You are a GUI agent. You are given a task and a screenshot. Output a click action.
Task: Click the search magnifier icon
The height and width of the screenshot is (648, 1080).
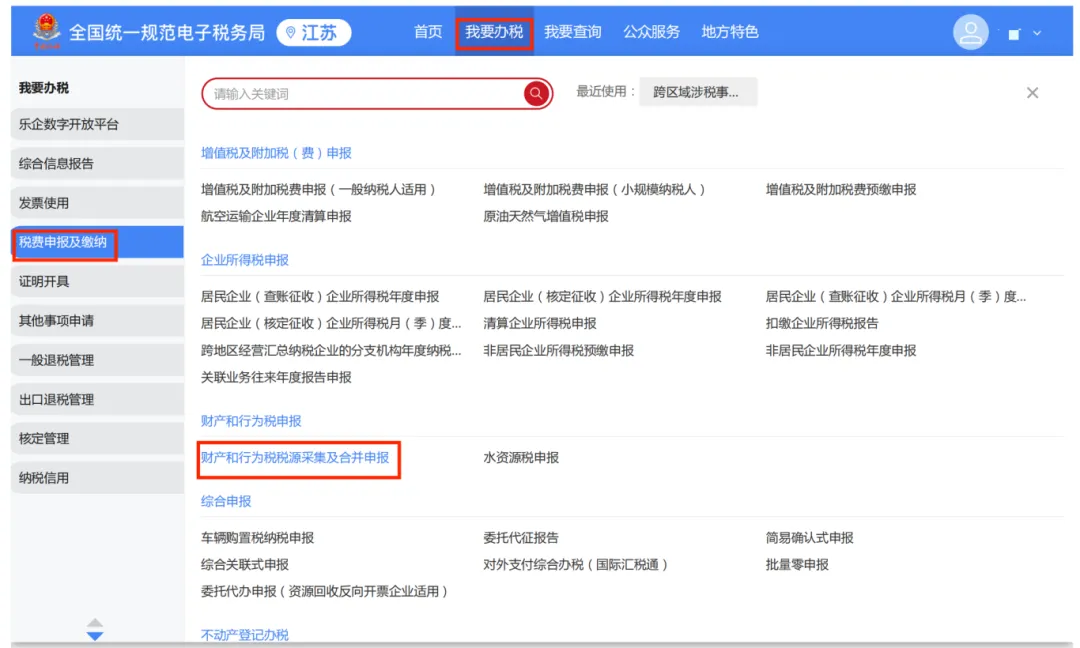(x=536, y=93)
